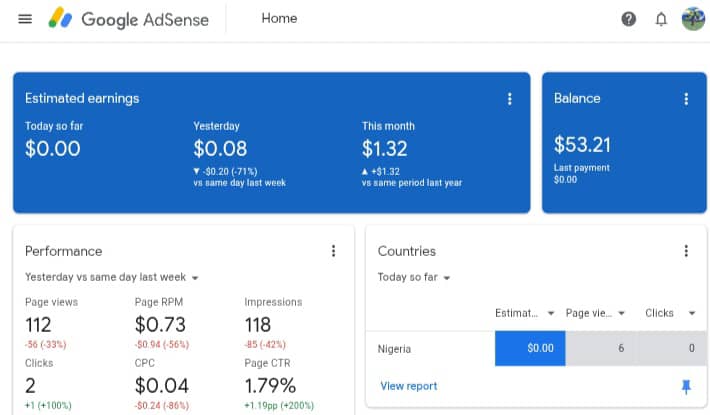The width and height of the screenshot is (710, 415).
Task: Click the Home page title
Action: coord(279,19)
